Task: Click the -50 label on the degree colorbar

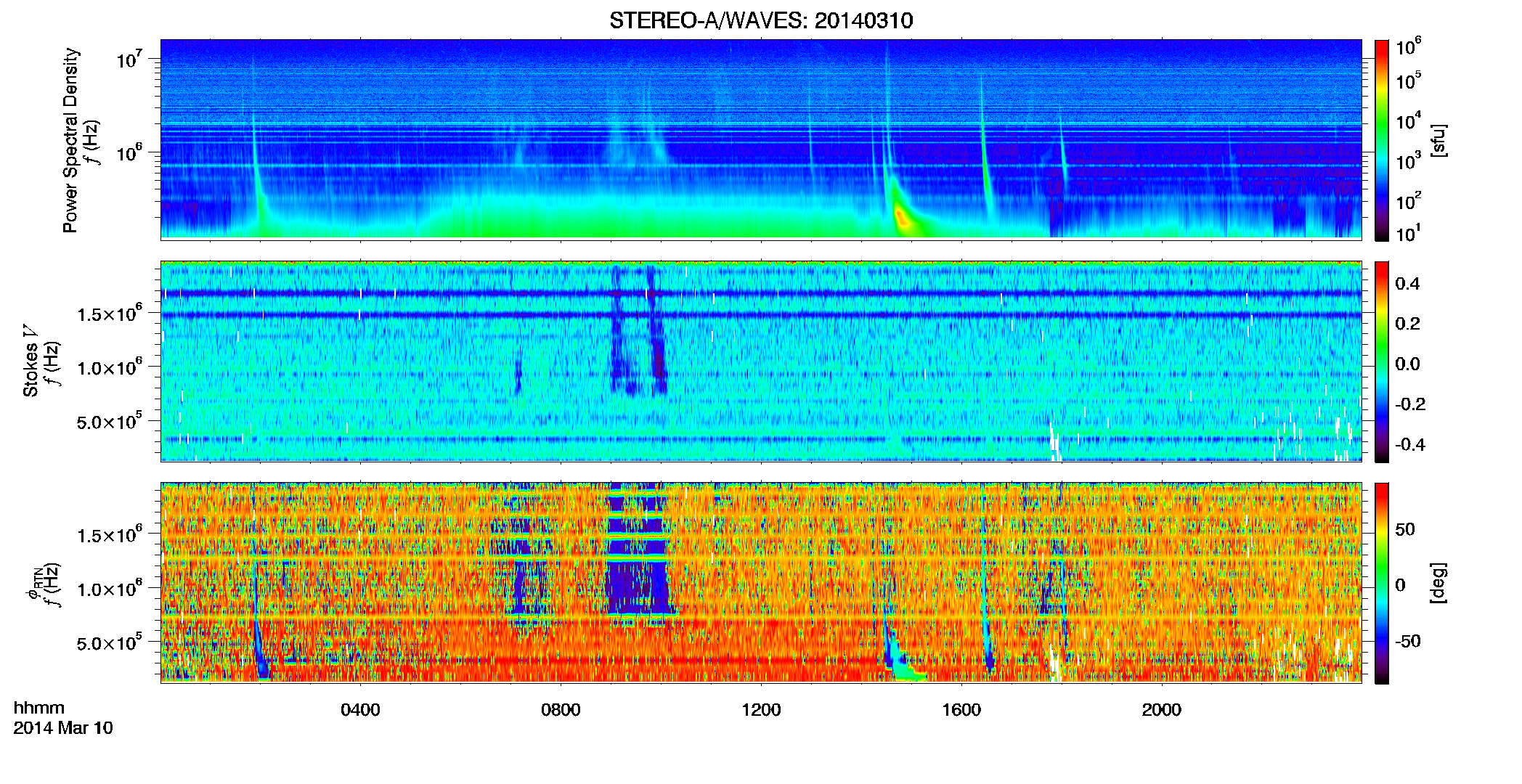Action: pos(1407,642)
